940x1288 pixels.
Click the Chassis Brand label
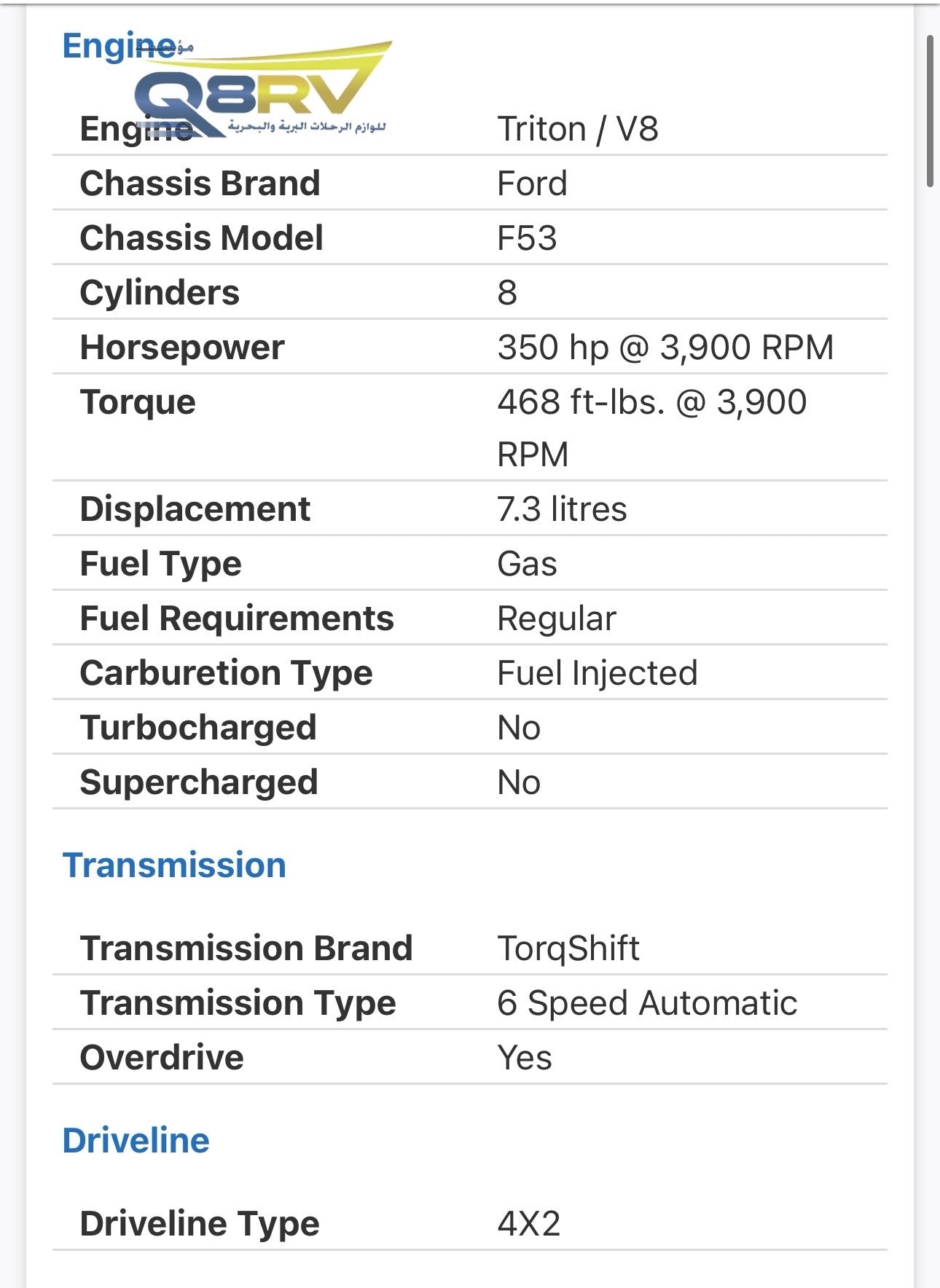click(200, 183)
